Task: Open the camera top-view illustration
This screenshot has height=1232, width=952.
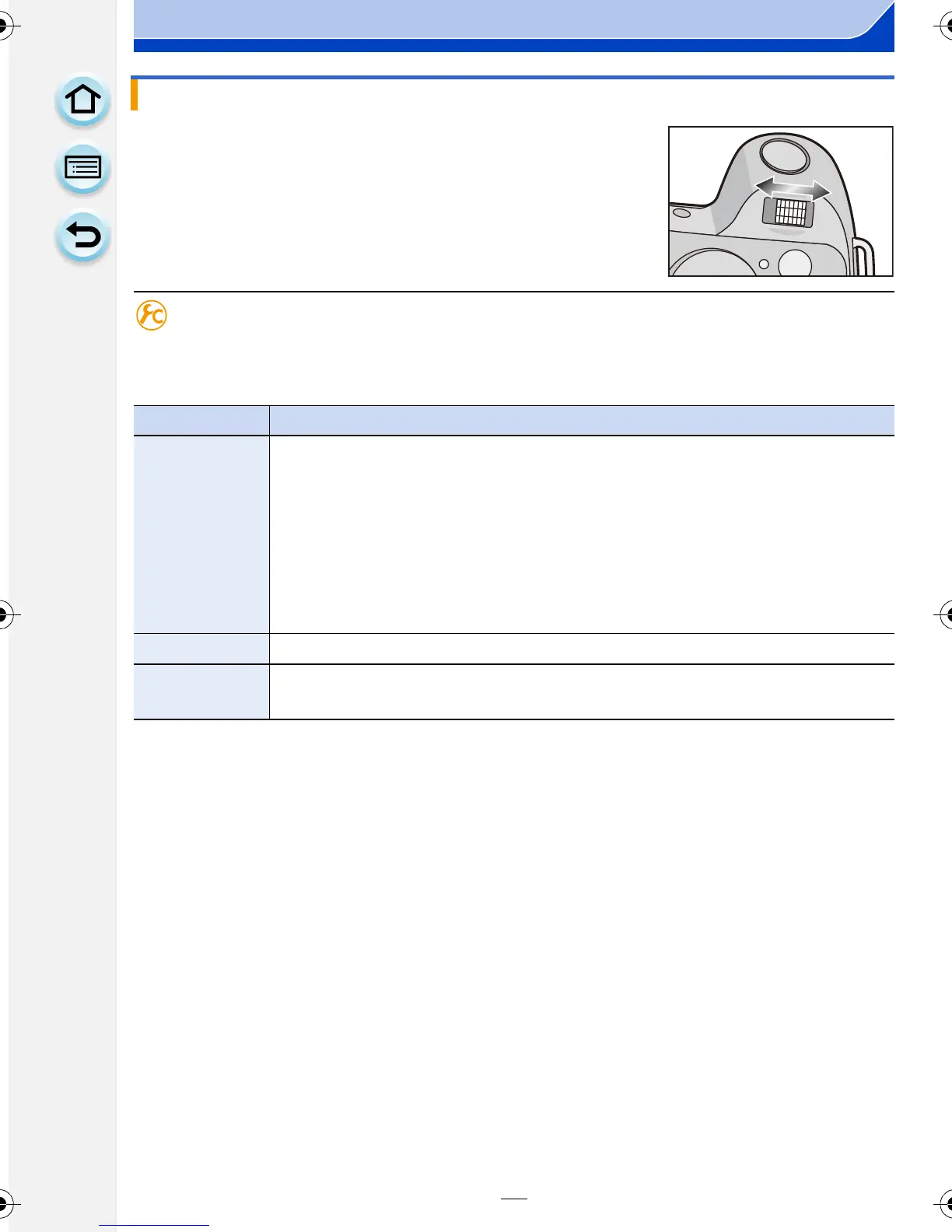Action: tap(781, 201)
